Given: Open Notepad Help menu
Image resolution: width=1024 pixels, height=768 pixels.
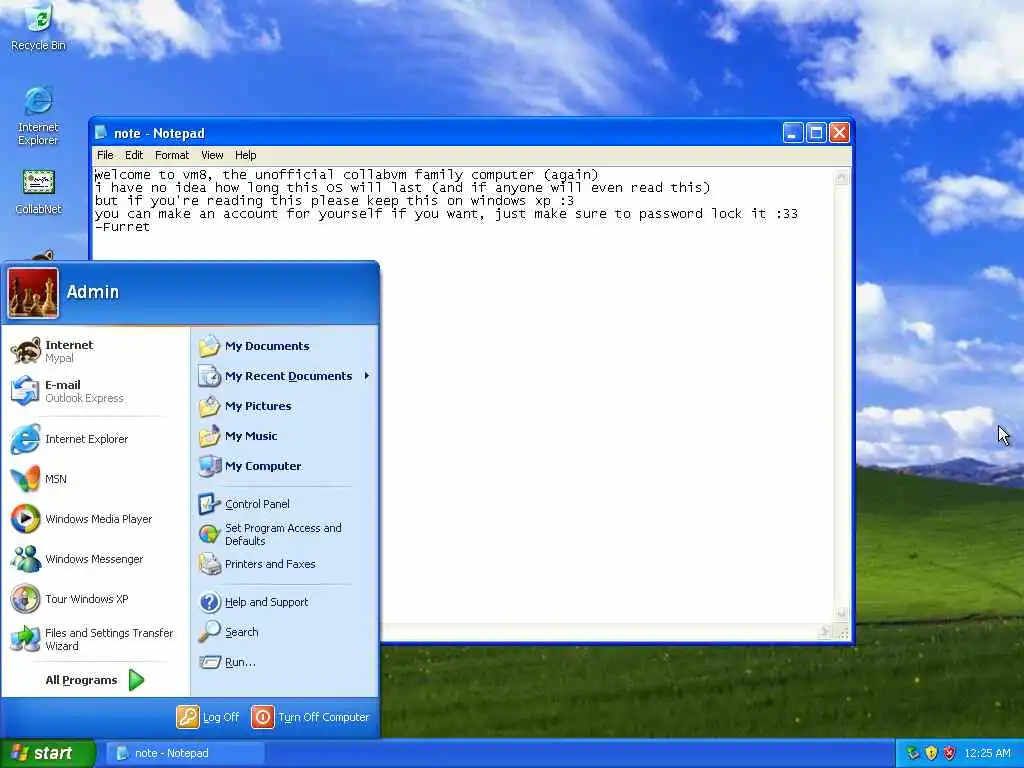Looking at the screenshot, I should (x=246, y=155).
